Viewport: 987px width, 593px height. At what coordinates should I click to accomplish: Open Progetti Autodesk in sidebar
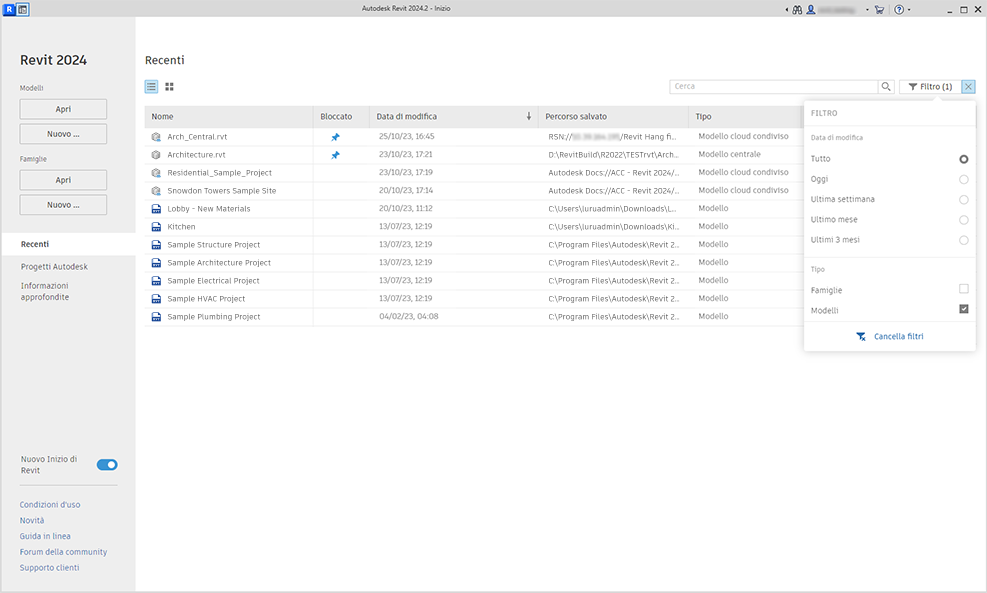(x=54, y=267)
